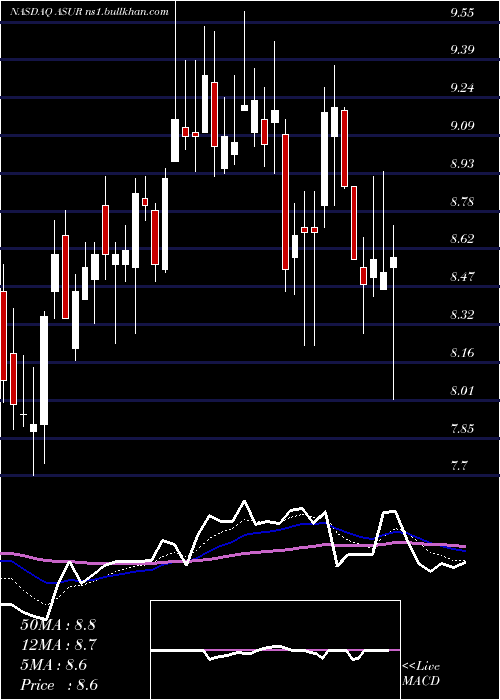Viewport: 500px width, 700px height.
Task: Click the 8.93 price axis label
Action: coord(462,164)
